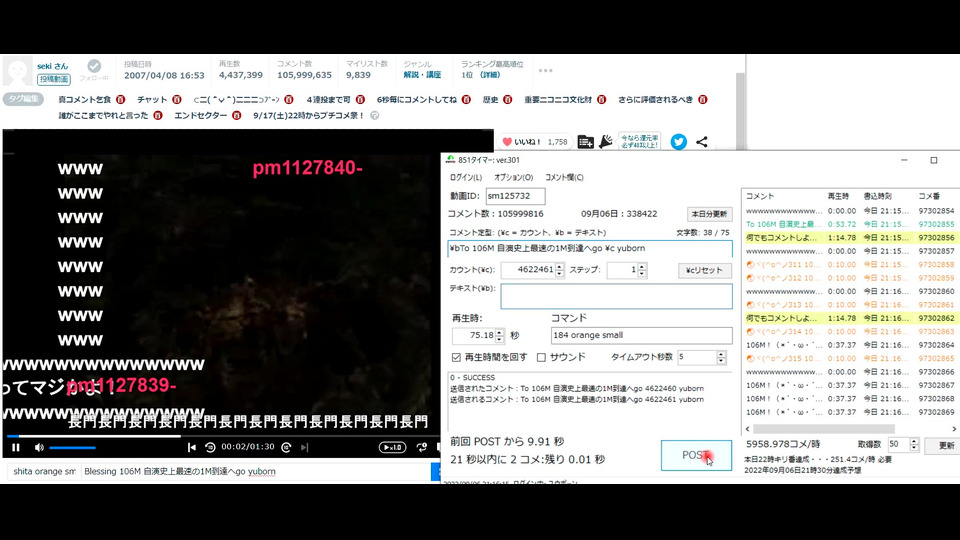Open the ログイン(L) menu
This screenshot has width=960, height=540.
pyautogui.click(x=466, y=178)
